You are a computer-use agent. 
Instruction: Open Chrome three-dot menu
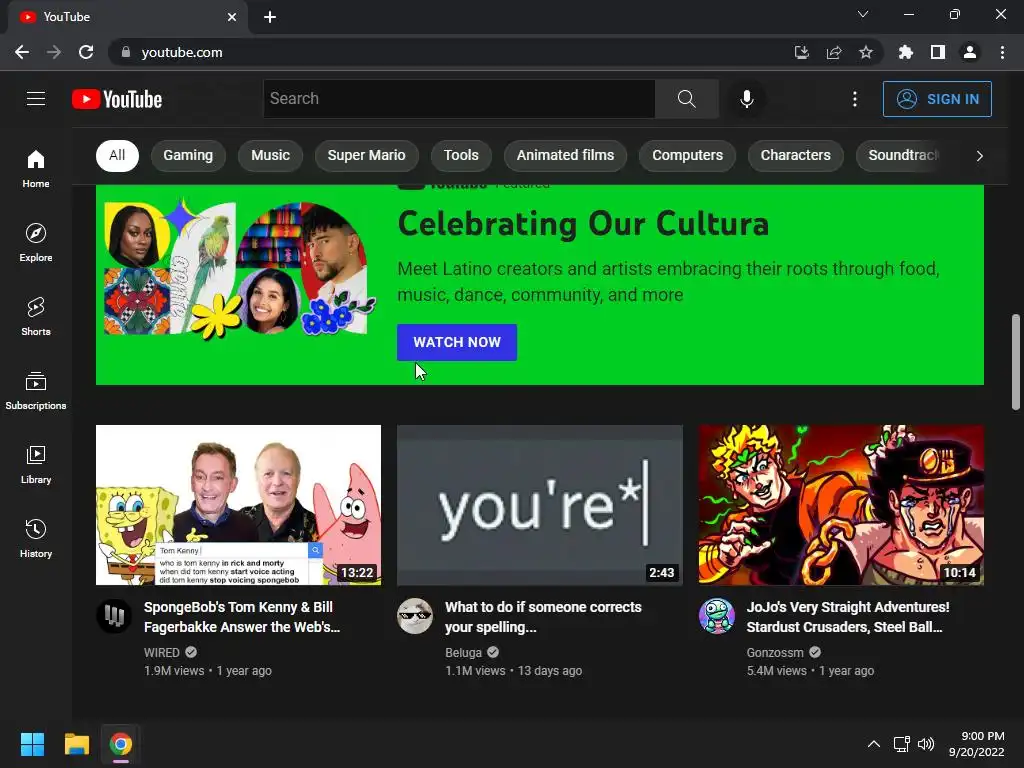[x=1002, y=52]
